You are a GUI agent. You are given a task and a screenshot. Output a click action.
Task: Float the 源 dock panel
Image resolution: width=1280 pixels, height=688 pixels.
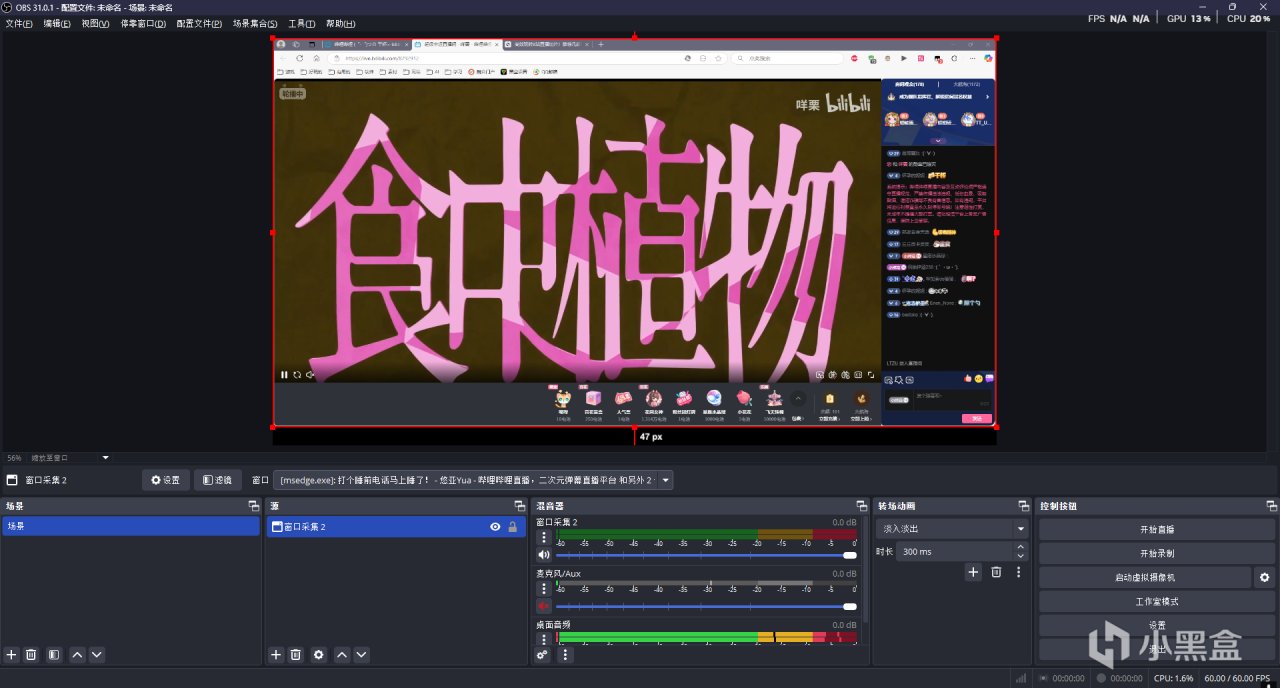(520, 506)
